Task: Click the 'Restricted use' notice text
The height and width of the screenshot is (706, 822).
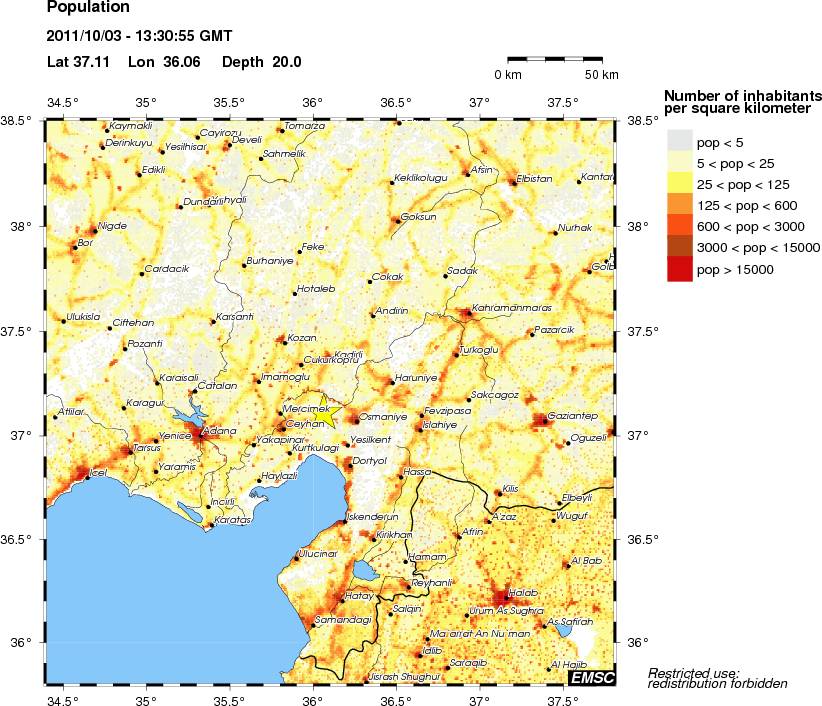Action: 702,678
